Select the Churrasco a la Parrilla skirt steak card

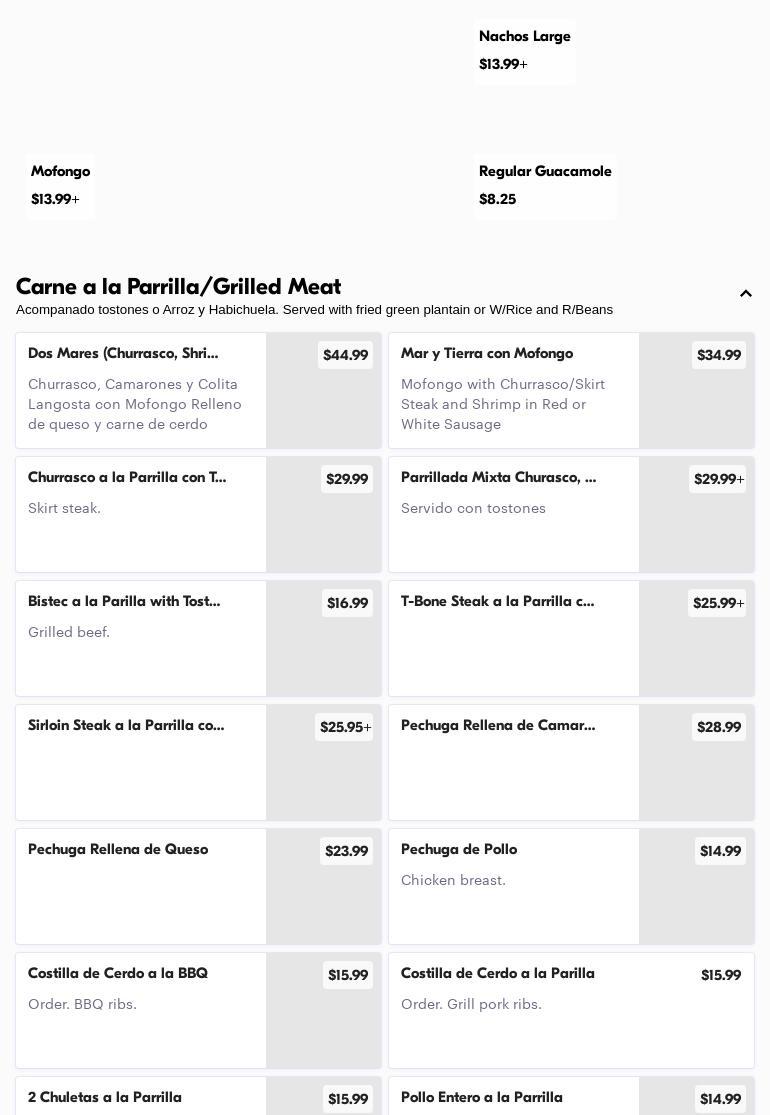(140, 514)
